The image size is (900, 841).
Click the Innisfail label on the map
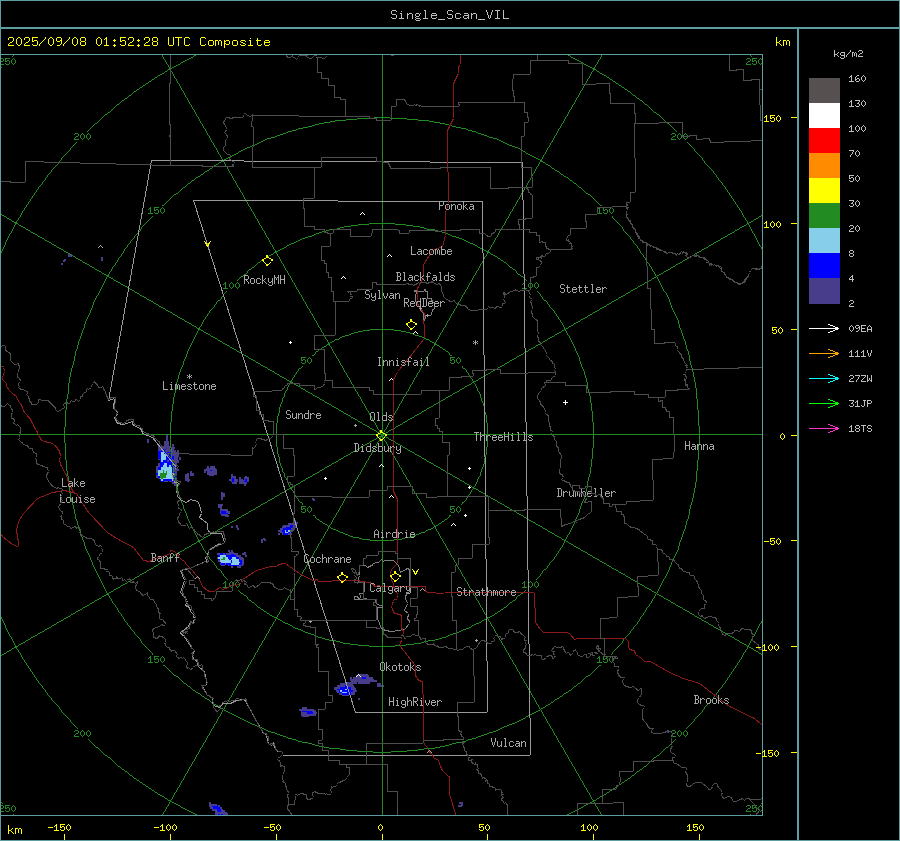pos(403,362)
